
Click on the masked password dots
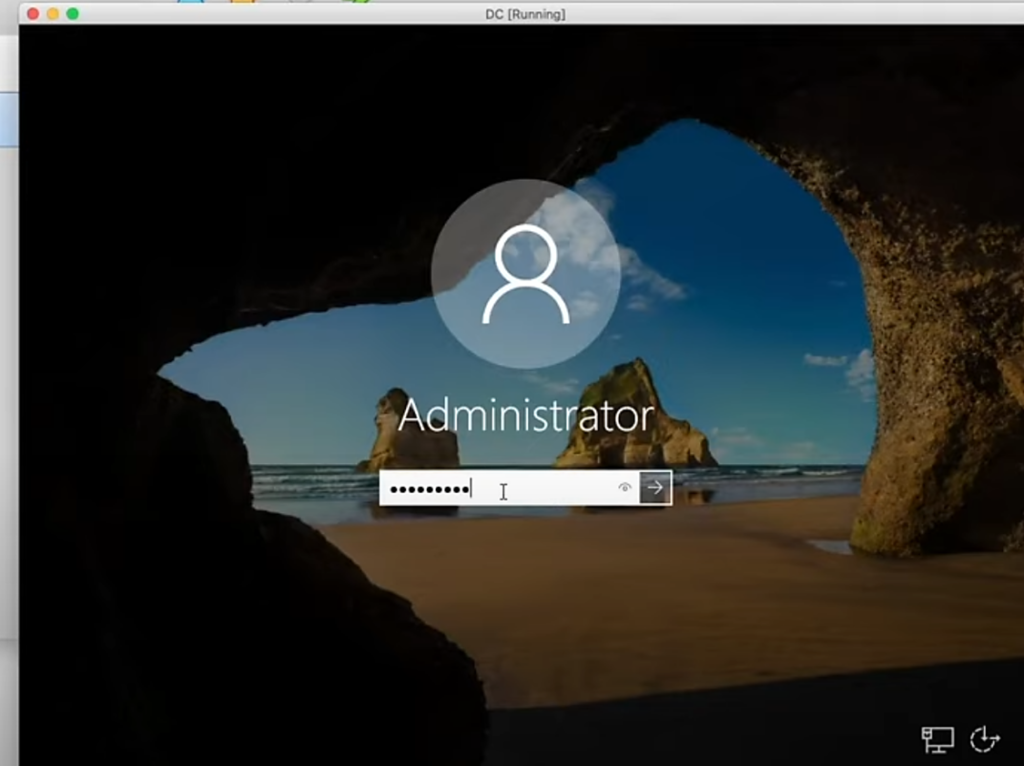pyautogui.click(x=429, y=489)
